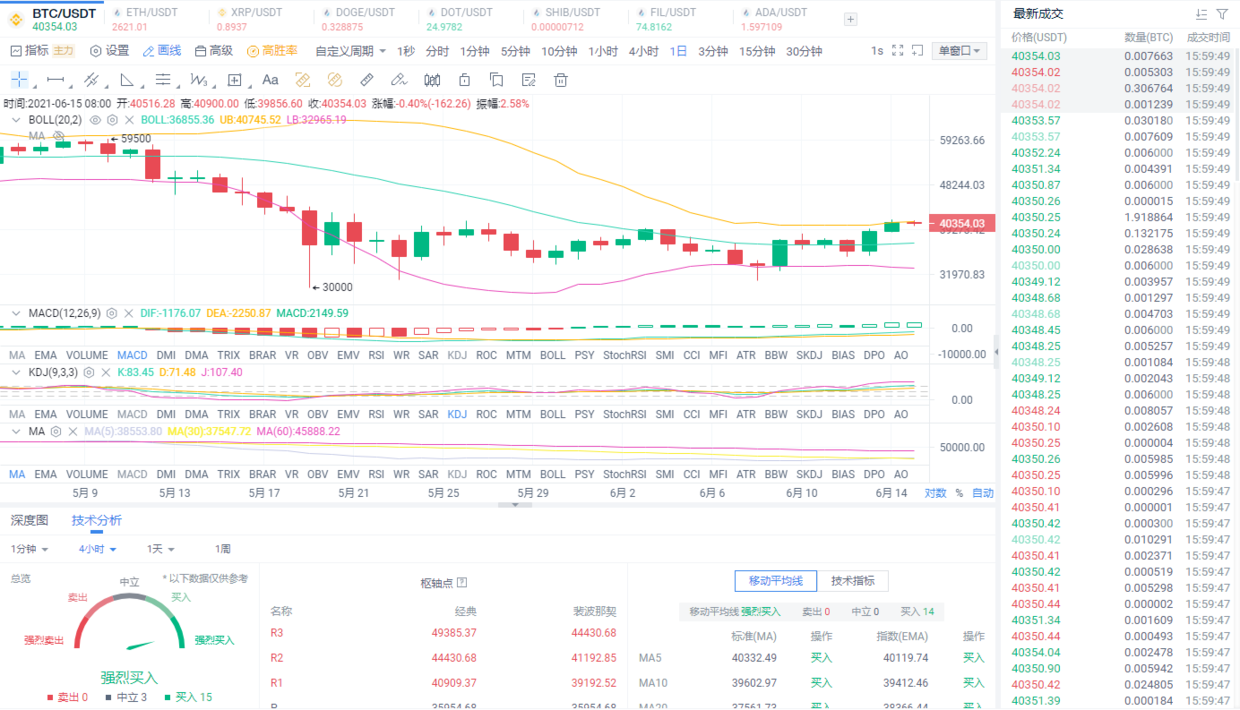Open KDJ indicator settings gear
The height and width of the screenshot is (710, 1240).
(89, 372)
